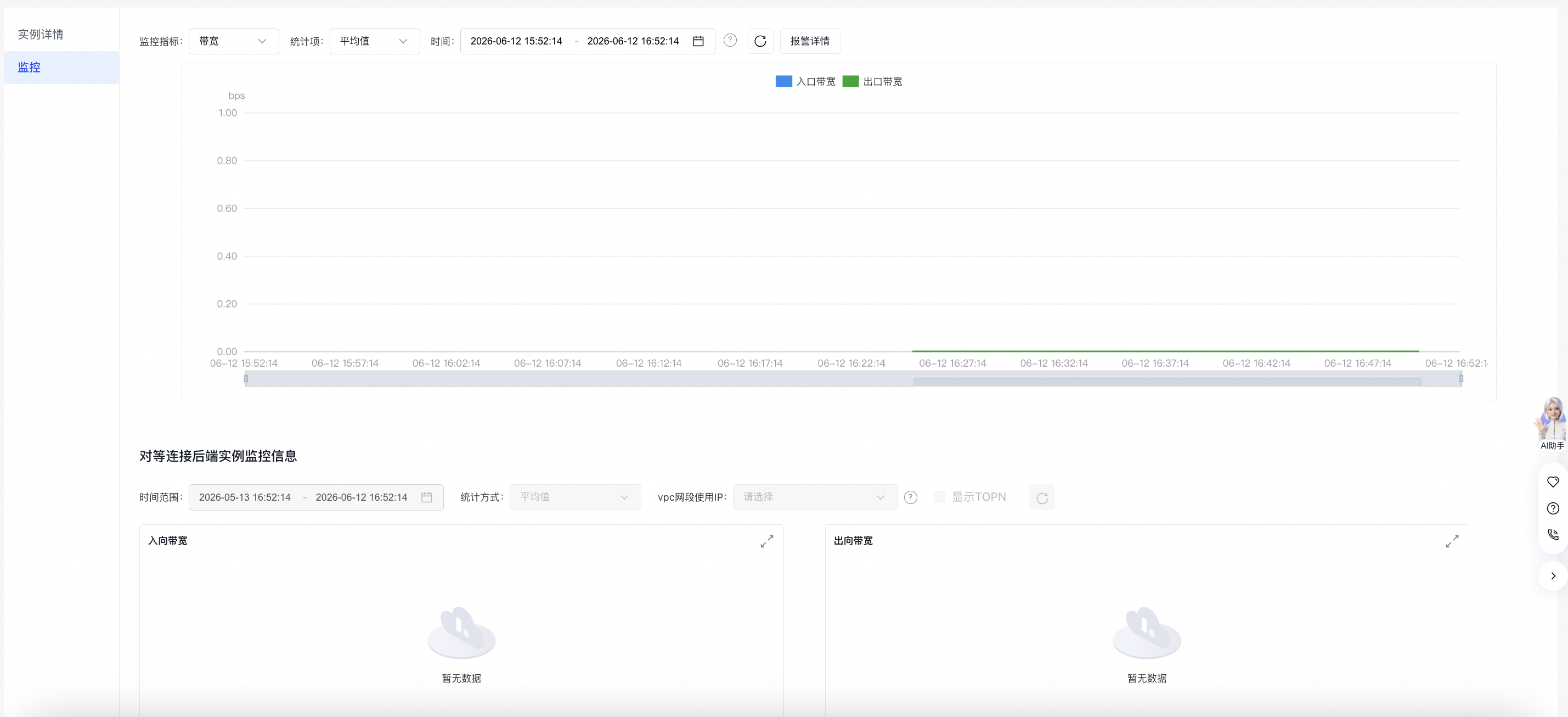Click the start time 2026-06-12 15:52:14 field
This screenshot has height=717, width=1568.
[x=516, y=41]
